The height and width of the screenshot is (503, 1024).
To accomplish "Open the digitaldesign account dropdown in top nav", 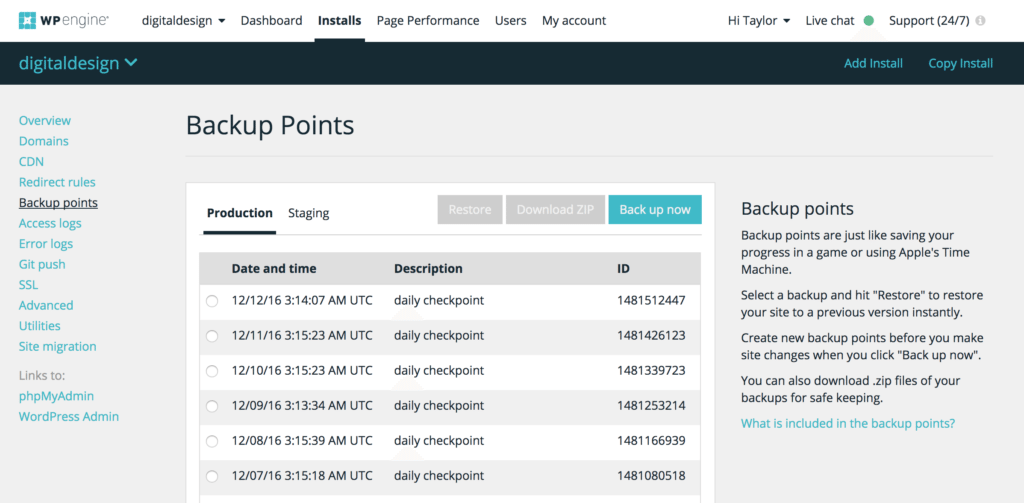I will pyautogui.click(x=183, y=20).
